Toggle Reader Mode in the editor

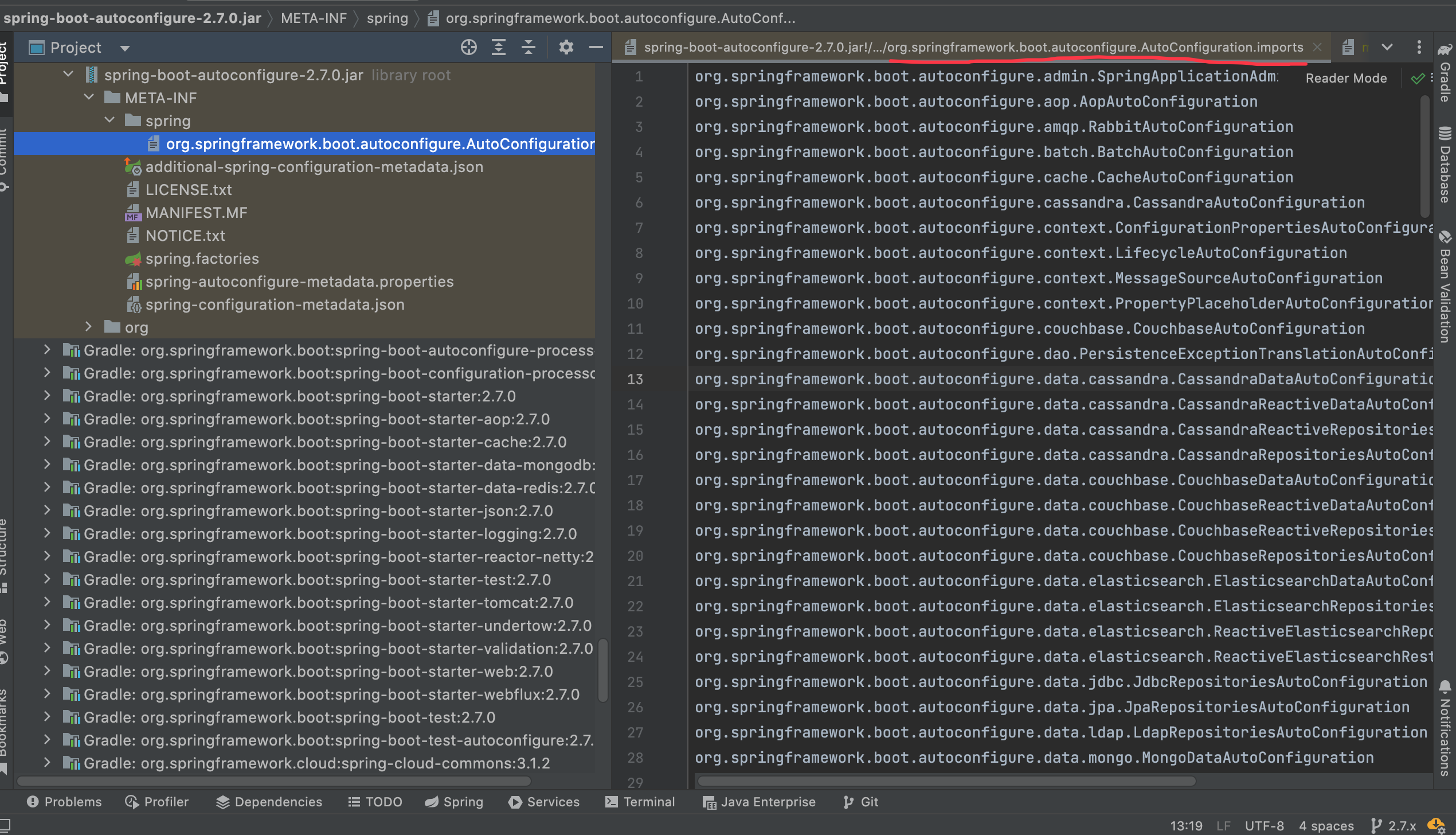click(1345, 79)
